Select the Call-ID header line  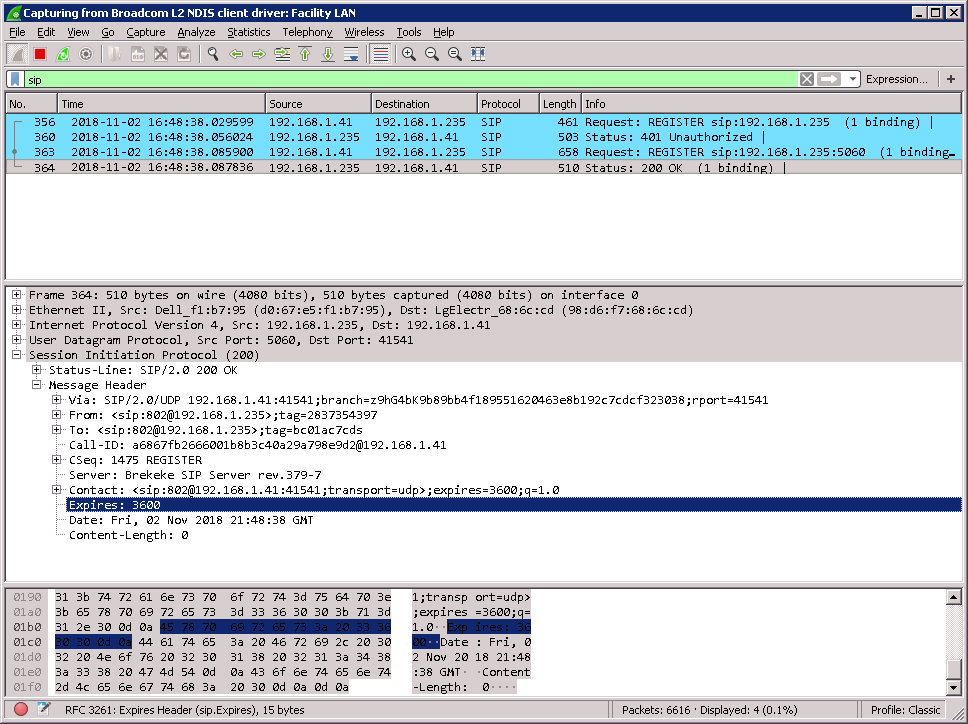tap(257, 445)
